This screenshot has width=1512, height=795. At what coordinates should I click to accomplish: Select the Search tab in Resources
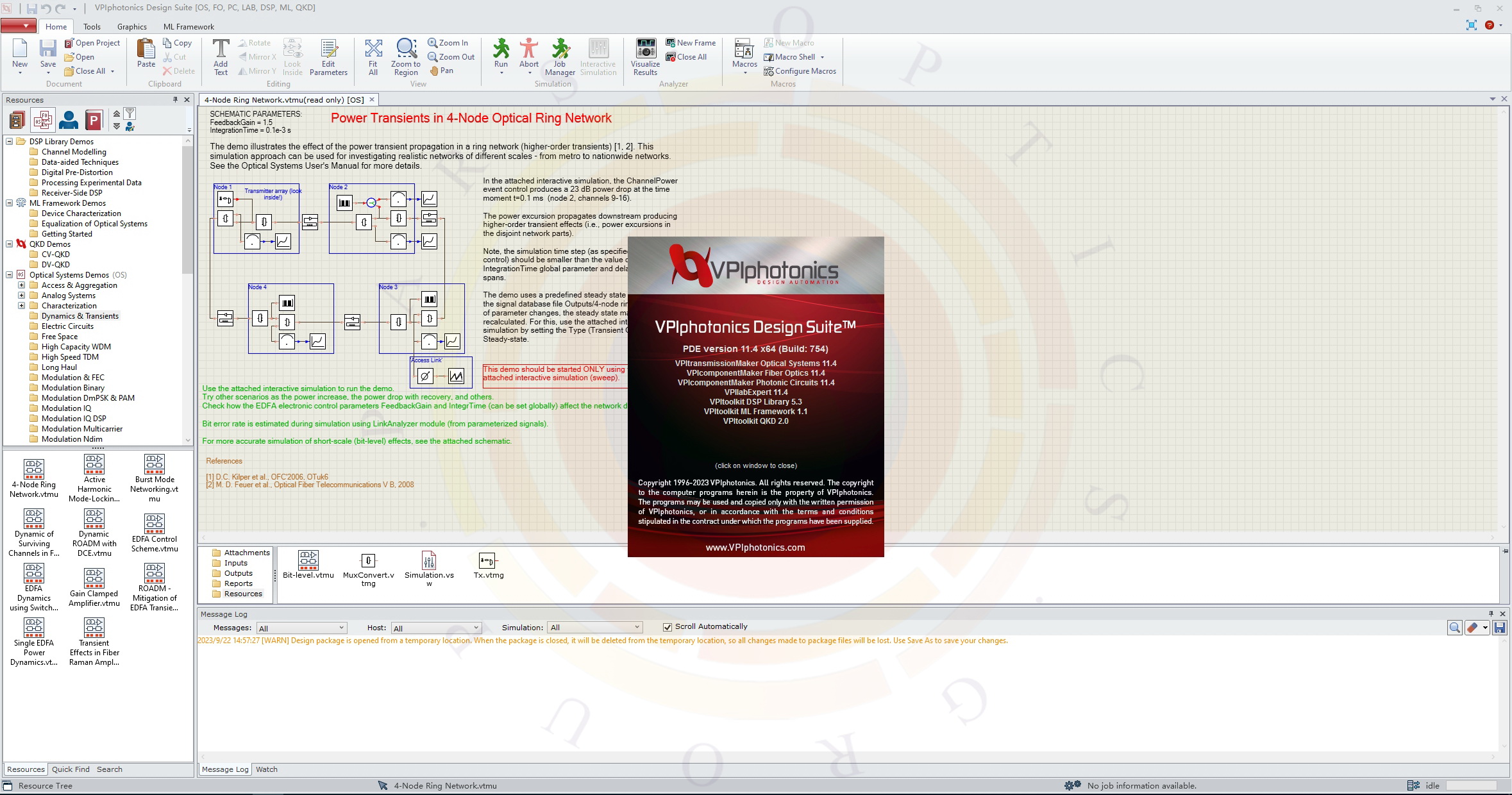[x=110, y=769]
